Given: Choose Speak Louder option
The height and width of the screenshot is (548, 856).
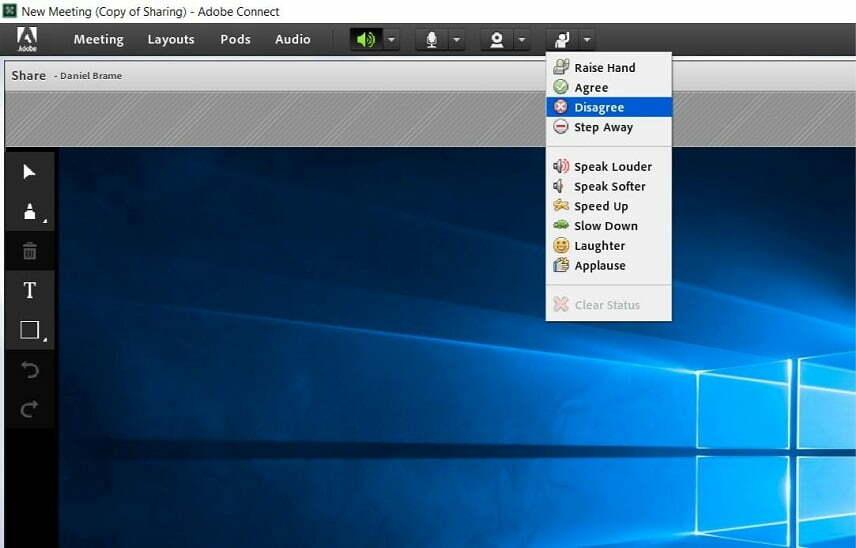Looking at the screenshot, I should [609, 166].
